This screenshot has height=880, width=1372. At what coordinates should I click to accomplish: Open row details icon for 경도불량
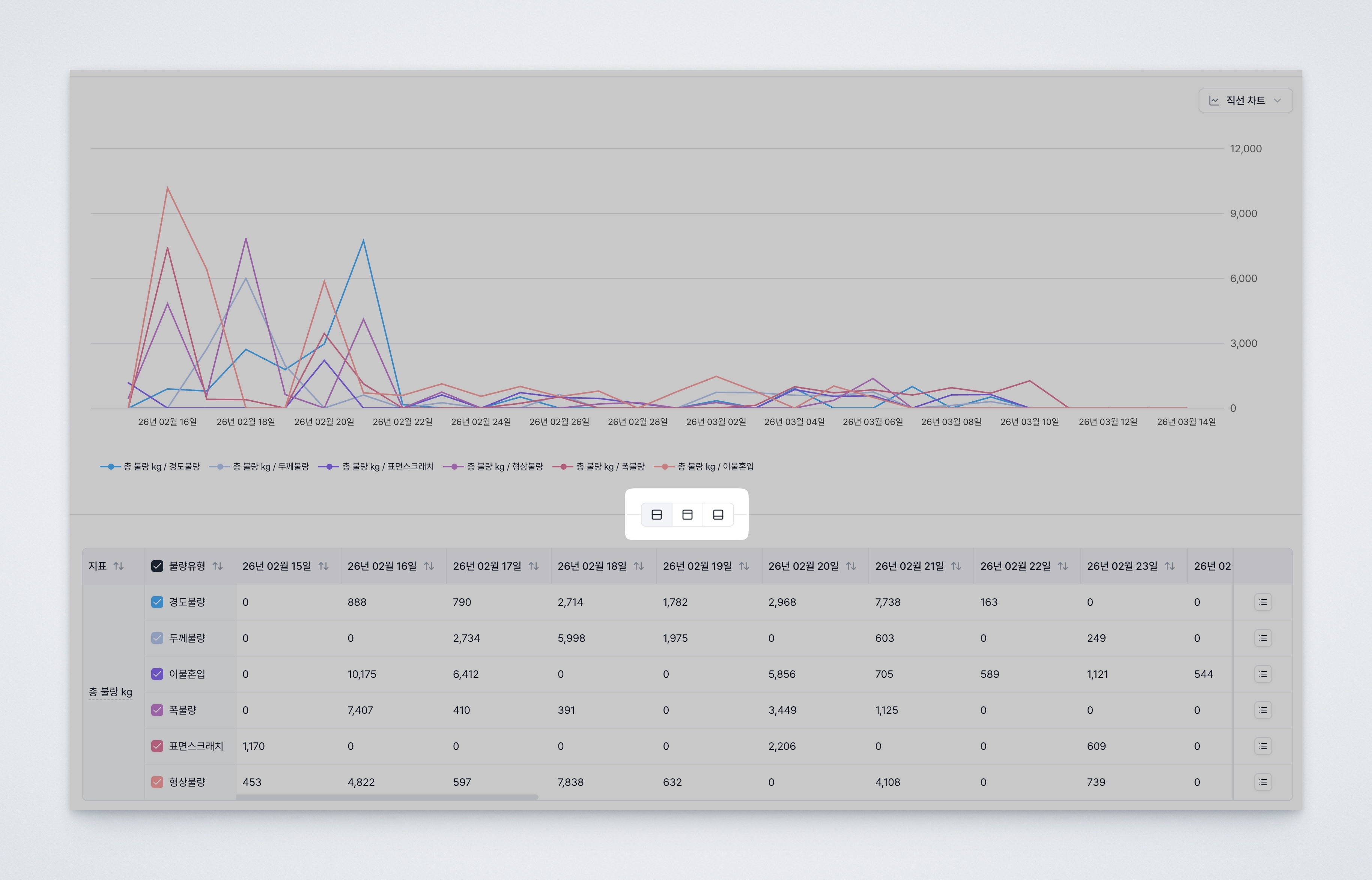(1264, 602)
